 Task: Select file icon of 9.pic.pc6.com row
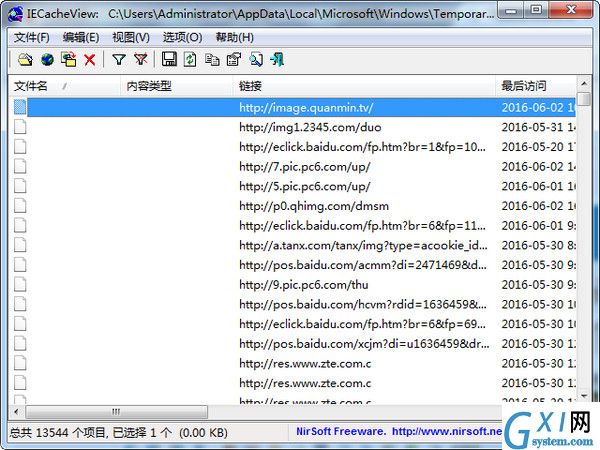(20, 284)
